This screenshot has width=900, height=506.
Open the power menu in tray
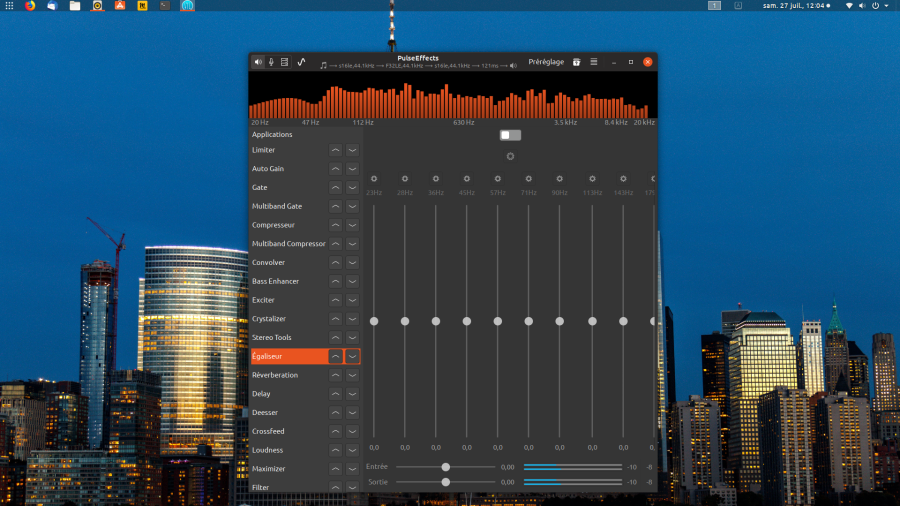875,6
